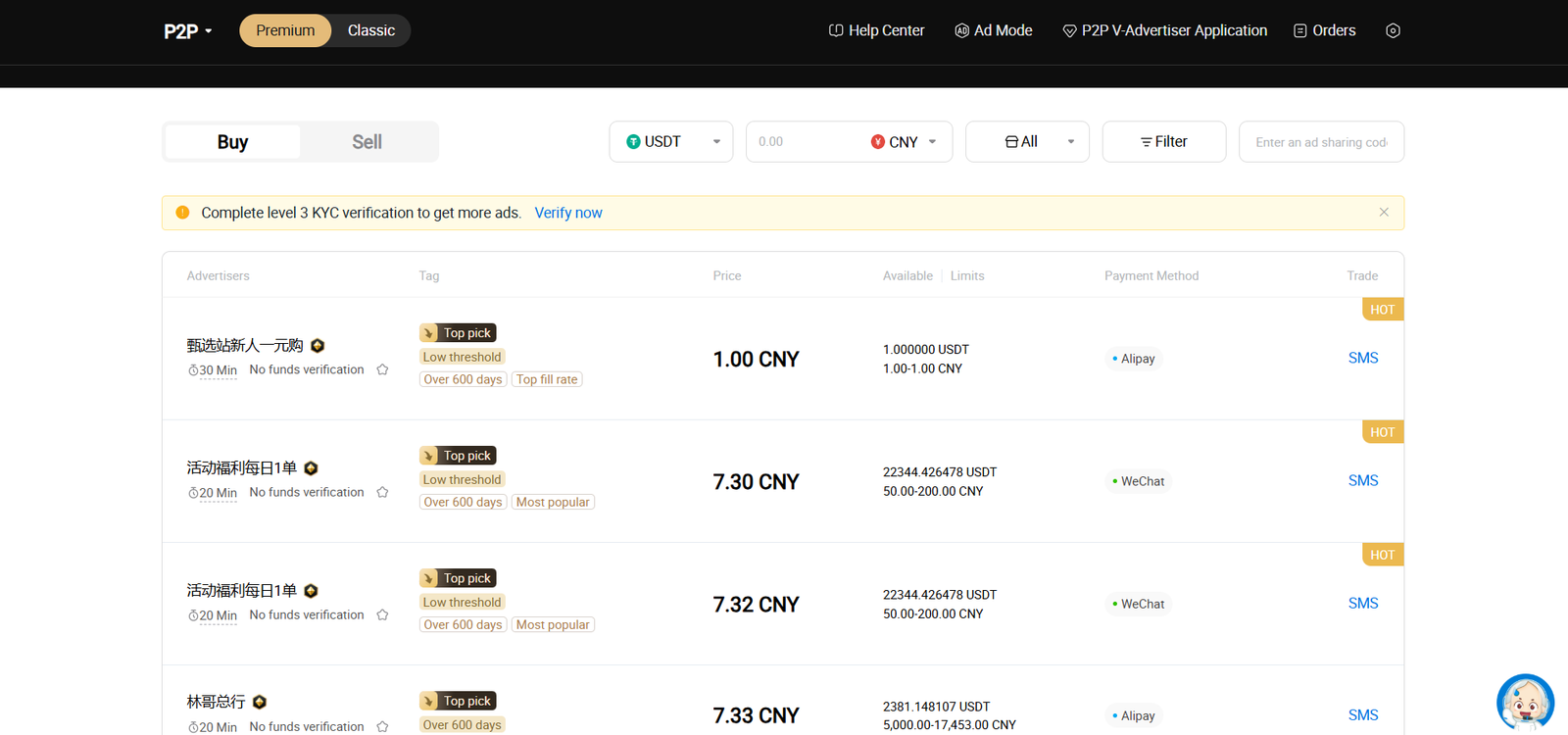1568x735 pixels.
Task: Select the Sell tab
Action: [367, 142]
